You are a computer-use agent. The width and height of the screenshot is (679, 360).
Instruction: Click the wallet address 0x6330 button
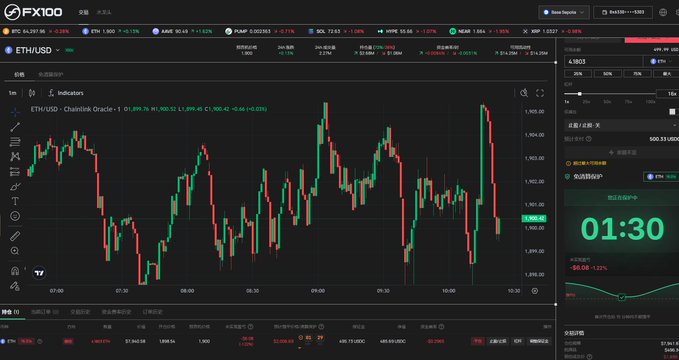point(623,12)
